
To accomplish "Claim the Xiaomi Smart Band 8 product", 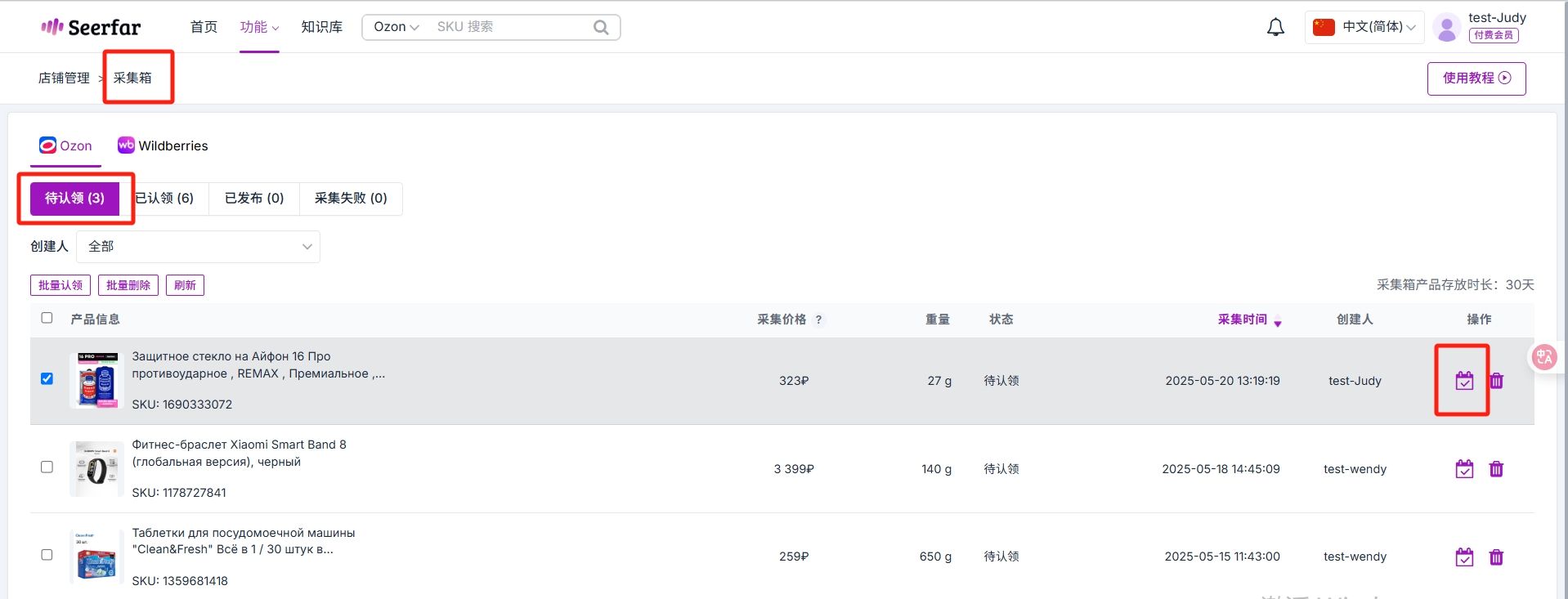I will coord(1464,469).
